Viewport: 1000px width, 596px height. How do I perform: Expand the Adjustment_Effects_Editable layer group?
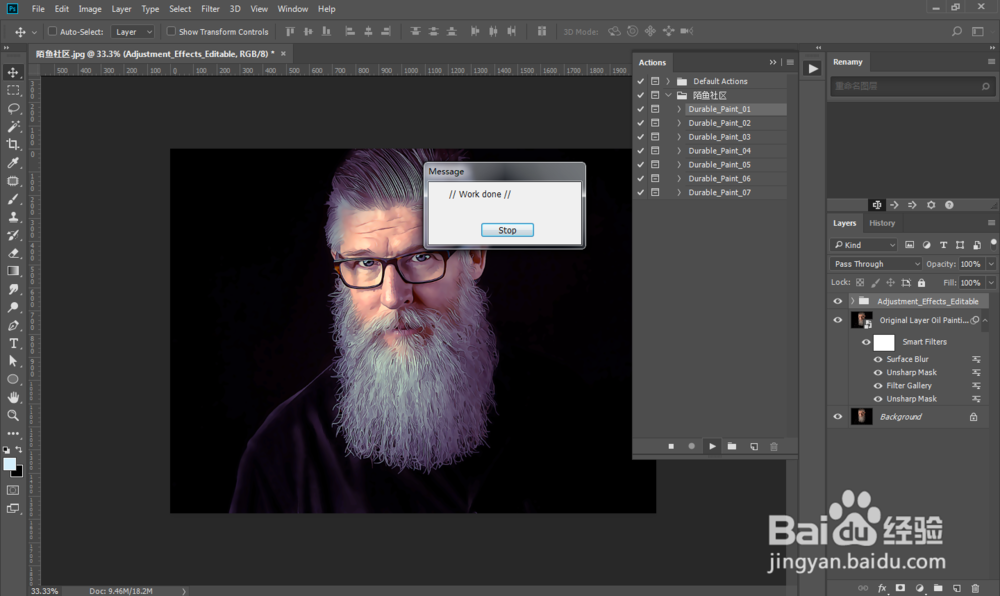[852, 301]
